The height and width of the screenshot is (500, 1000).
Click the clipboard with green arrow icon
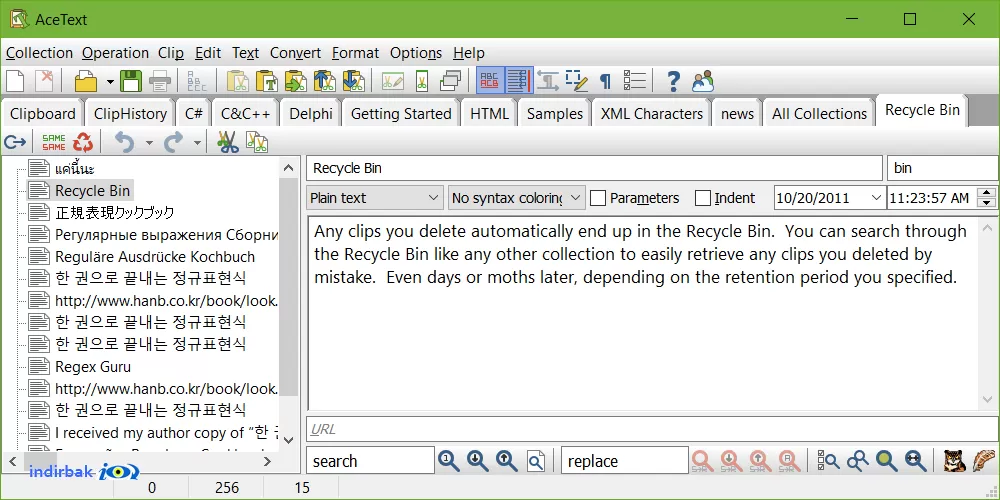point(295,81)
